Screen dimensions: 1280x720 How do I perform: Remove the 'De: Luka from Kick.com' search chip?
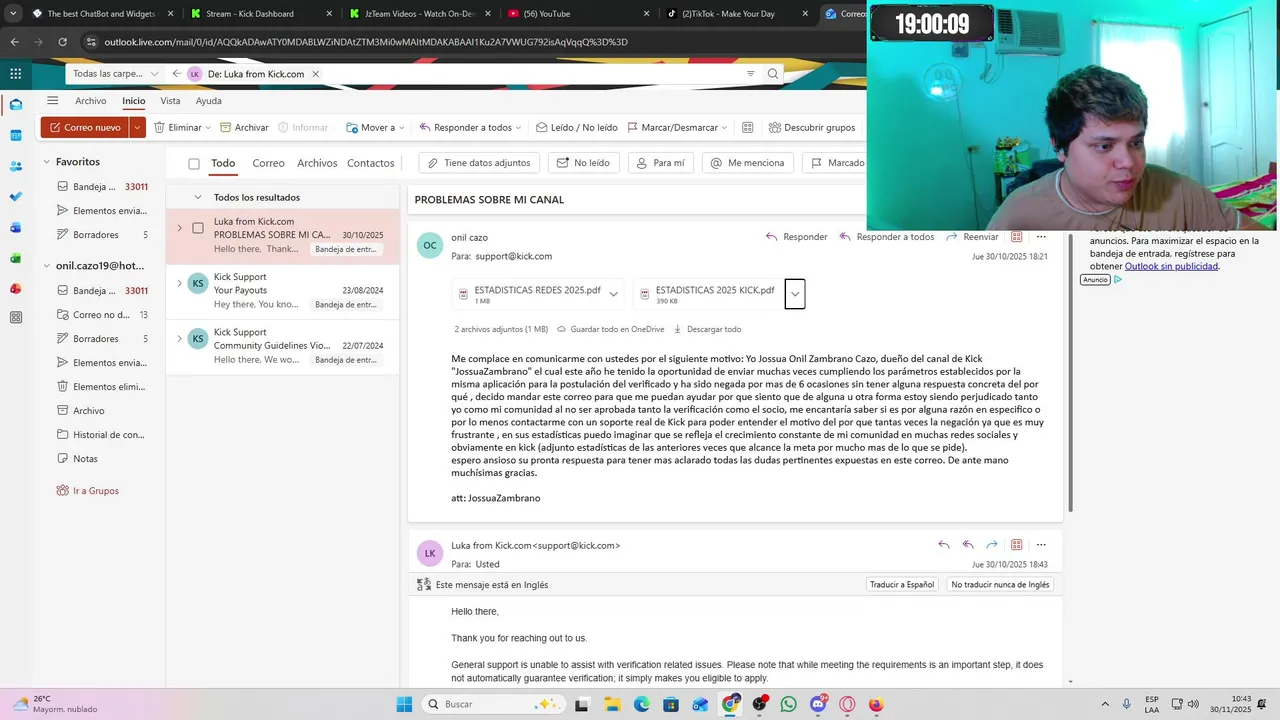tap(315, 74)
